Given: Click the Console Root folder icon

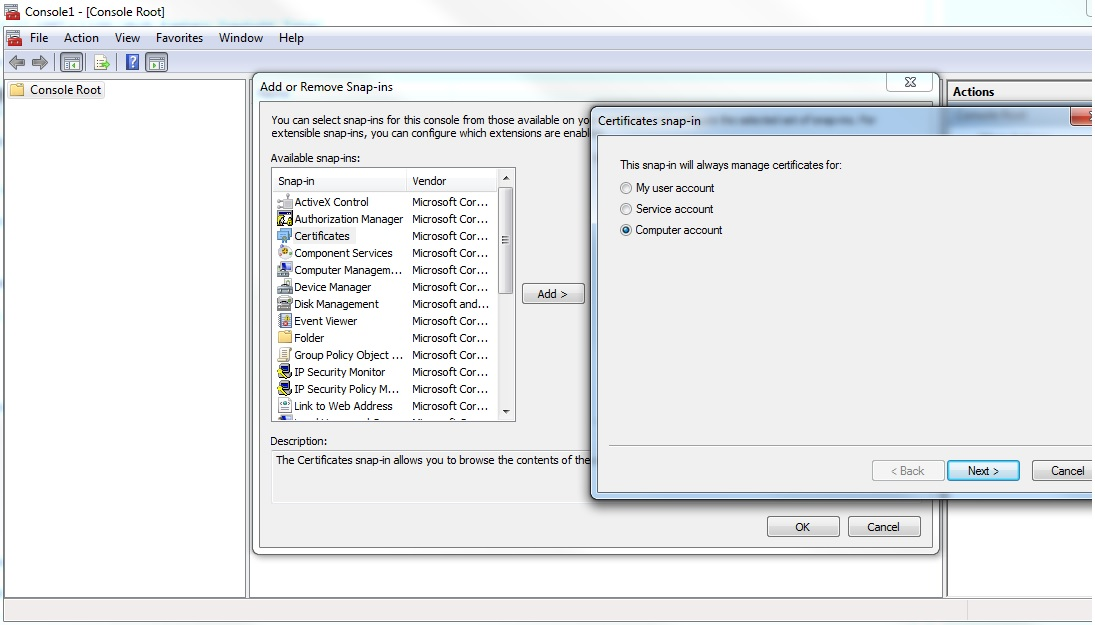Looking at the screenshot, I should [17, 89].
